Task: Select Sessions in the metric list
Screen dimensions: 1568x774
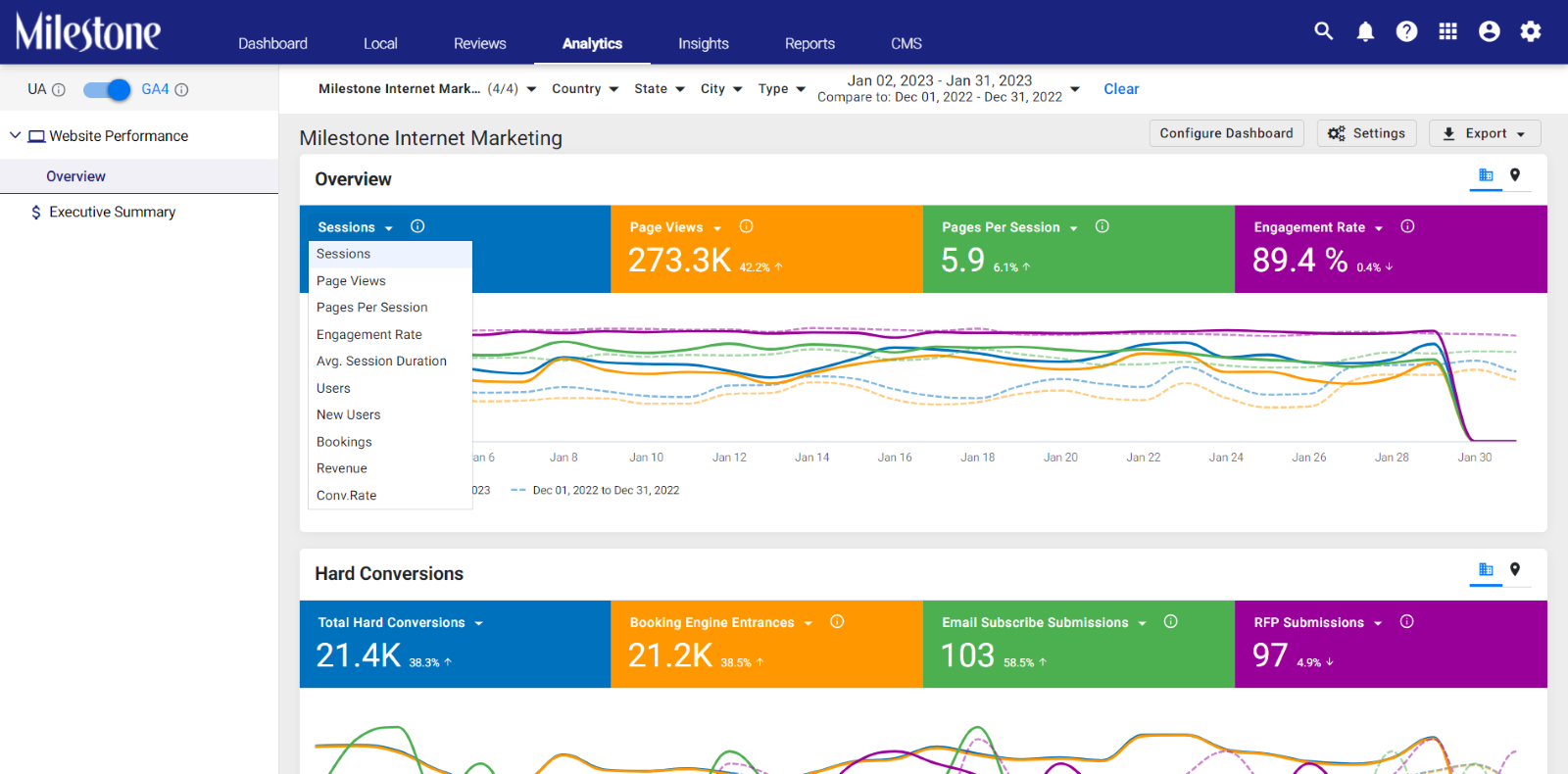Action: [x=390, y=255]
